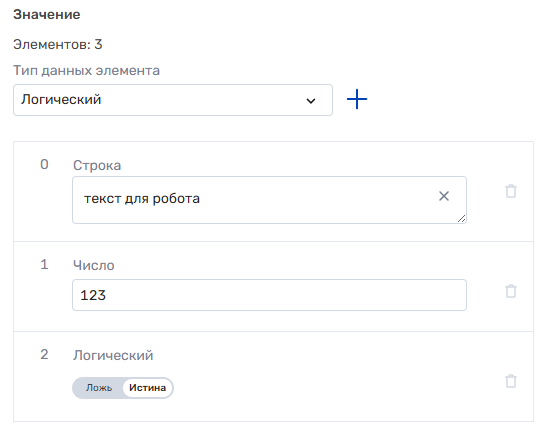Add new element with the plus icon
545x433 pixels.
(357, 99)
